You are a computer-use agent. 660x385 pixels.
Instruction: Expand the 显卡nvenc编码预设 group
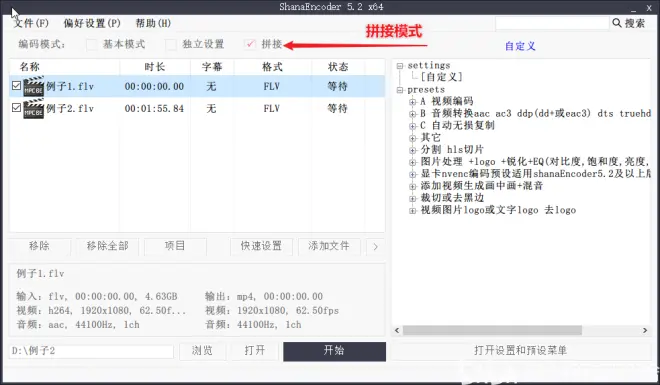(x=412, y=174)
